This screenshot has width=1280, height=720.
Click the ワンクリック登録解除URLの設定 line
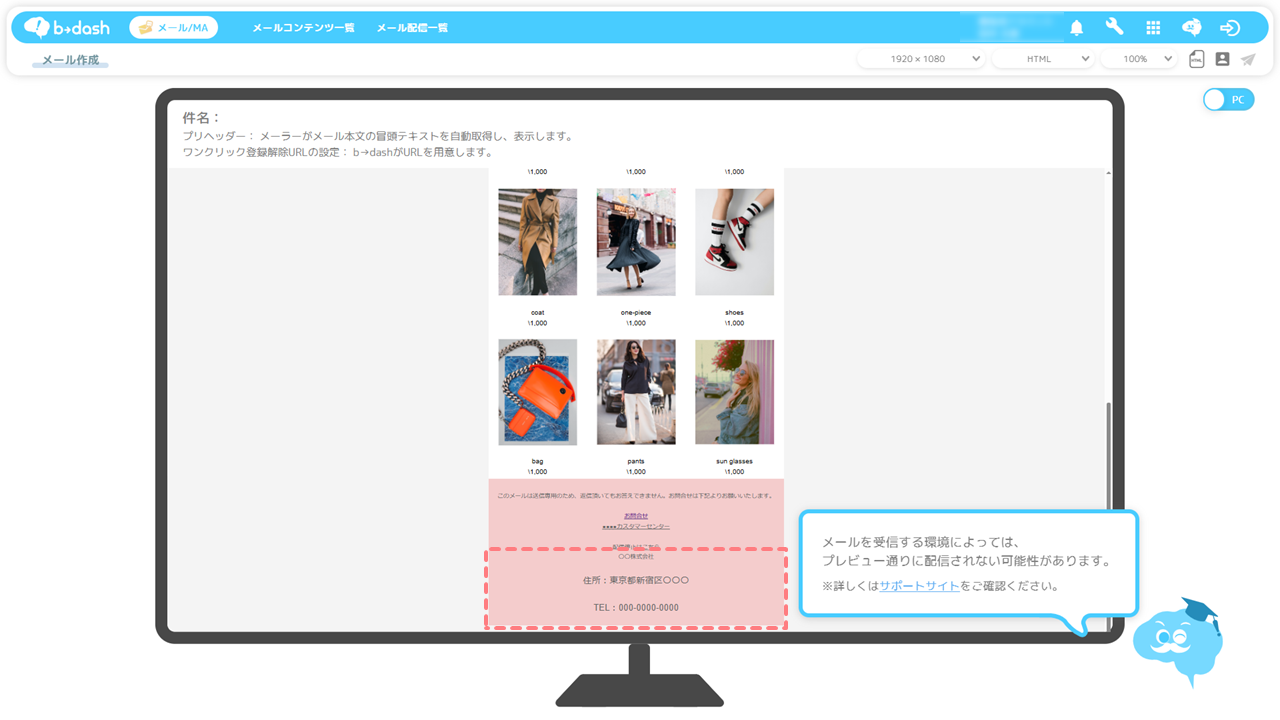(x=338, y=152)
